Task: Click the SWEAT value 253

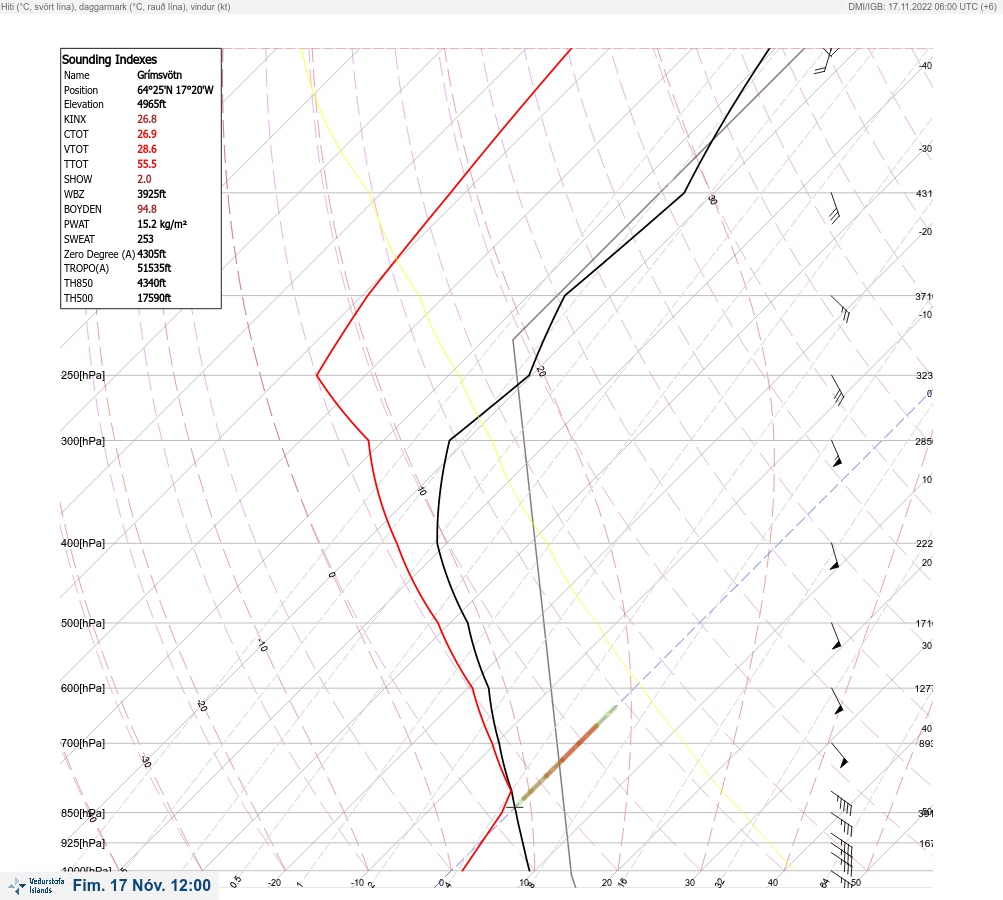Action: pyautogui.click(x=145, y=239)
